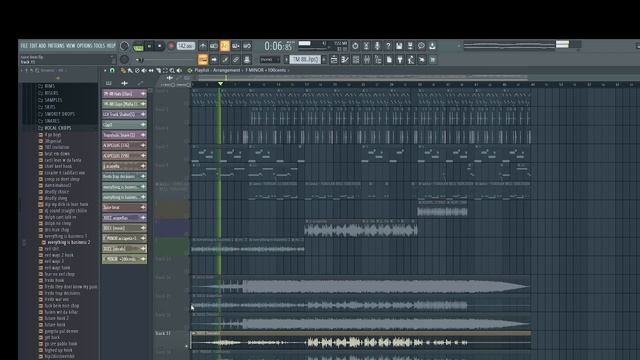640x360 pixels.
Task: Open the piano roll view icon
Action: coord(345,60)
